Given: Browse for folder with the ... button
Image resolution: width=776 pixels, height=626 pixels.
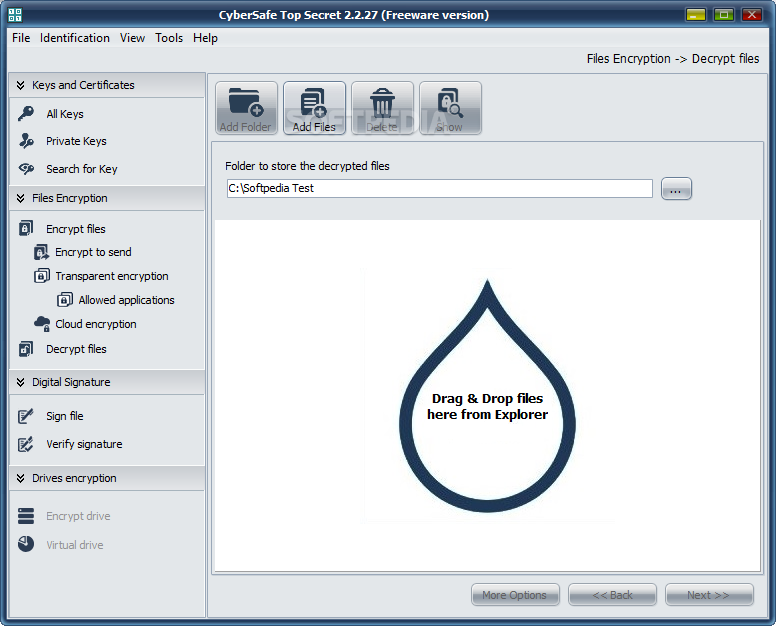Looking at the screenshot, I should click(x=677, y=189).
